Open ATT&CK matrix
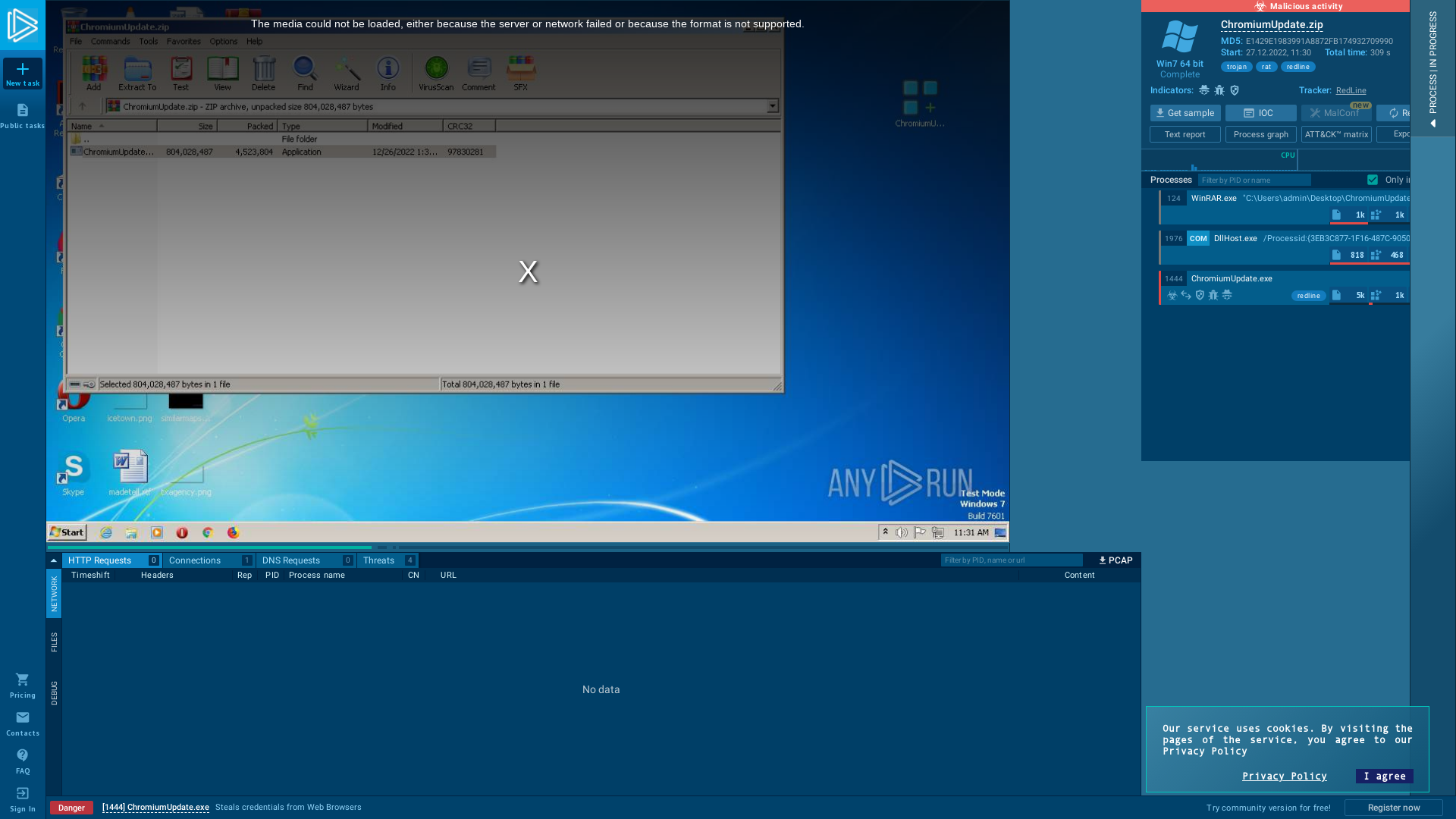The height and width of the screenshot is (819, 1456). 1336,134
